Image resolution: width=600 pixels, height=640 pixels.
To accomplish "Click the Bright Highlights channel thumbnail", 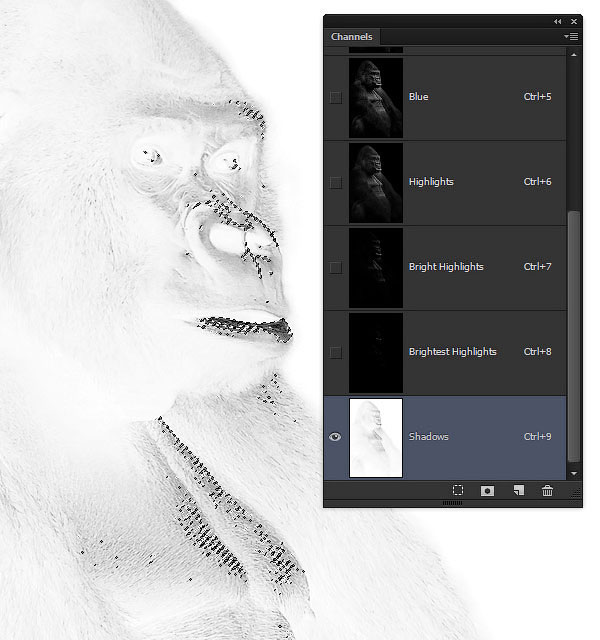I will point(376,268).
